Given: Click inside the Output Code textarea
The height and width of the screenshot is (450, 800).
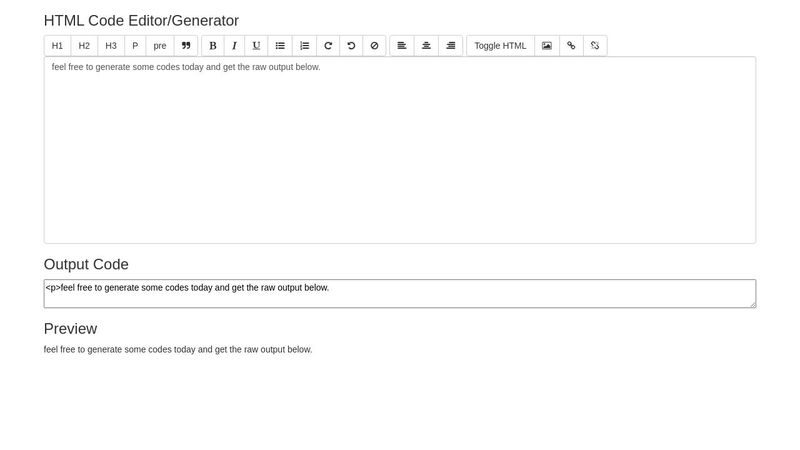Looking at the screenshot, I should [400, 294].
